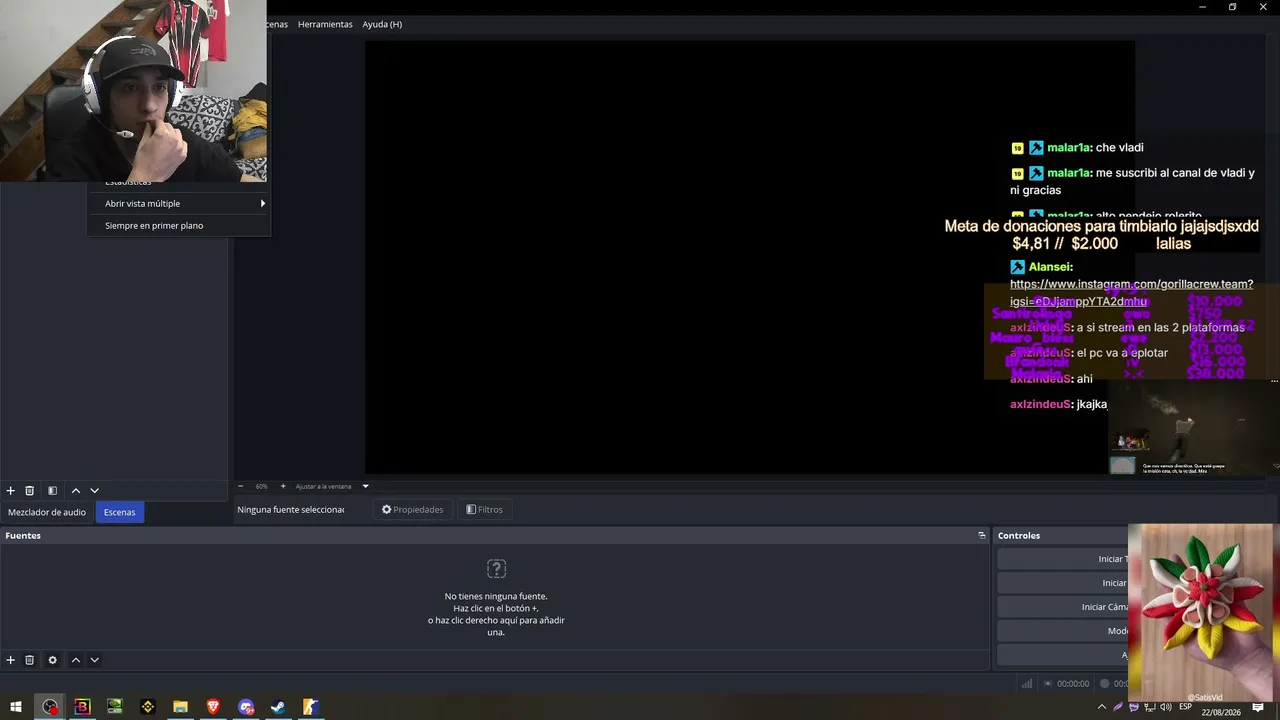Launch the colorful B app in taskbar
The height and width of the screenshot is (720, 1280).
click(x=82, y=707)
